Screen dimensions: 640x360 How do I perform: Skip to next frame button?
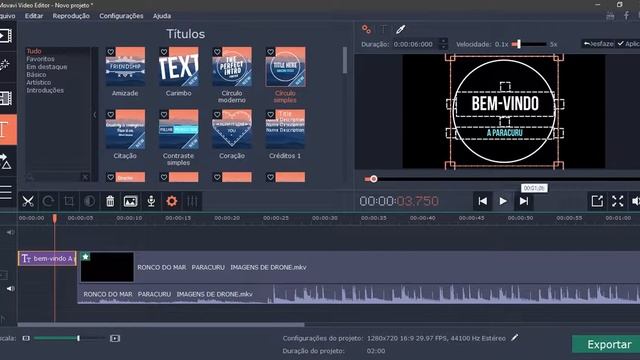(x=524, y=201)
